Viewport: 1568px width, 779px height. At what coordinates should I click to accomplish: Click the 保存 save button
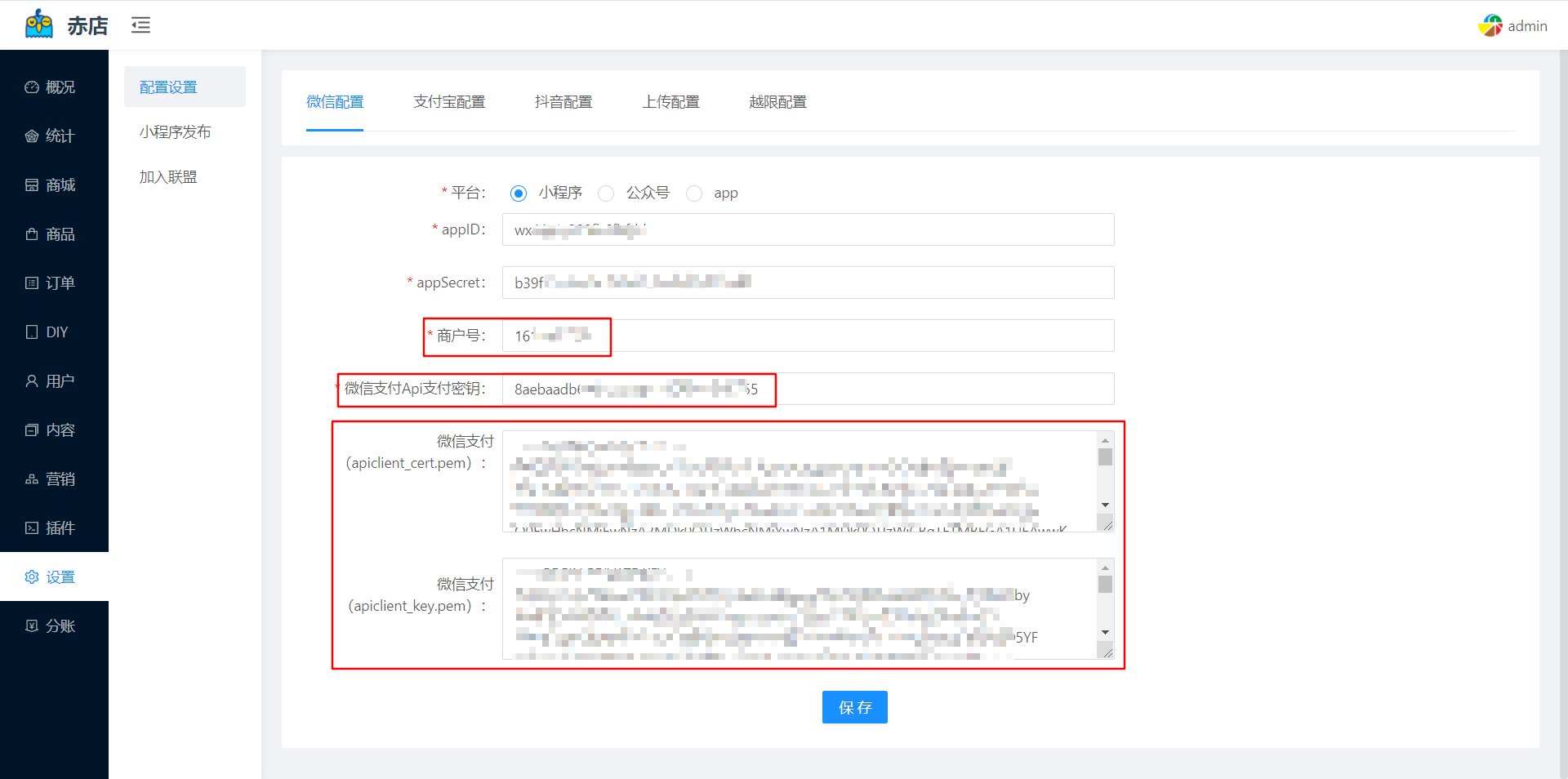(855, 707)
